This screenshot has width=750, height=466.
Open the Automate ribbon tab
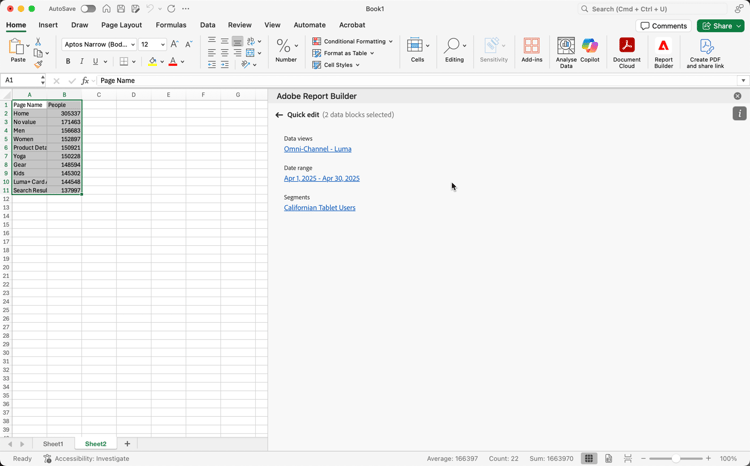[309, 25]
